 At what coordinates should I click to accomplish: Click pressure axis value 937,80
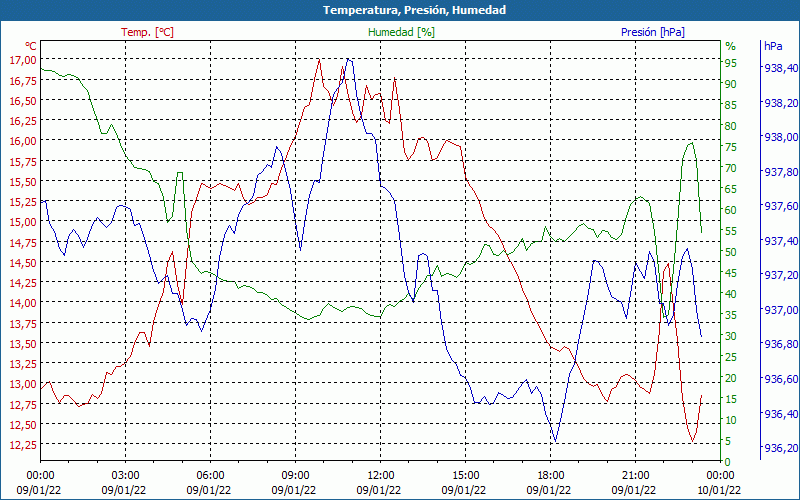point(781,172)
